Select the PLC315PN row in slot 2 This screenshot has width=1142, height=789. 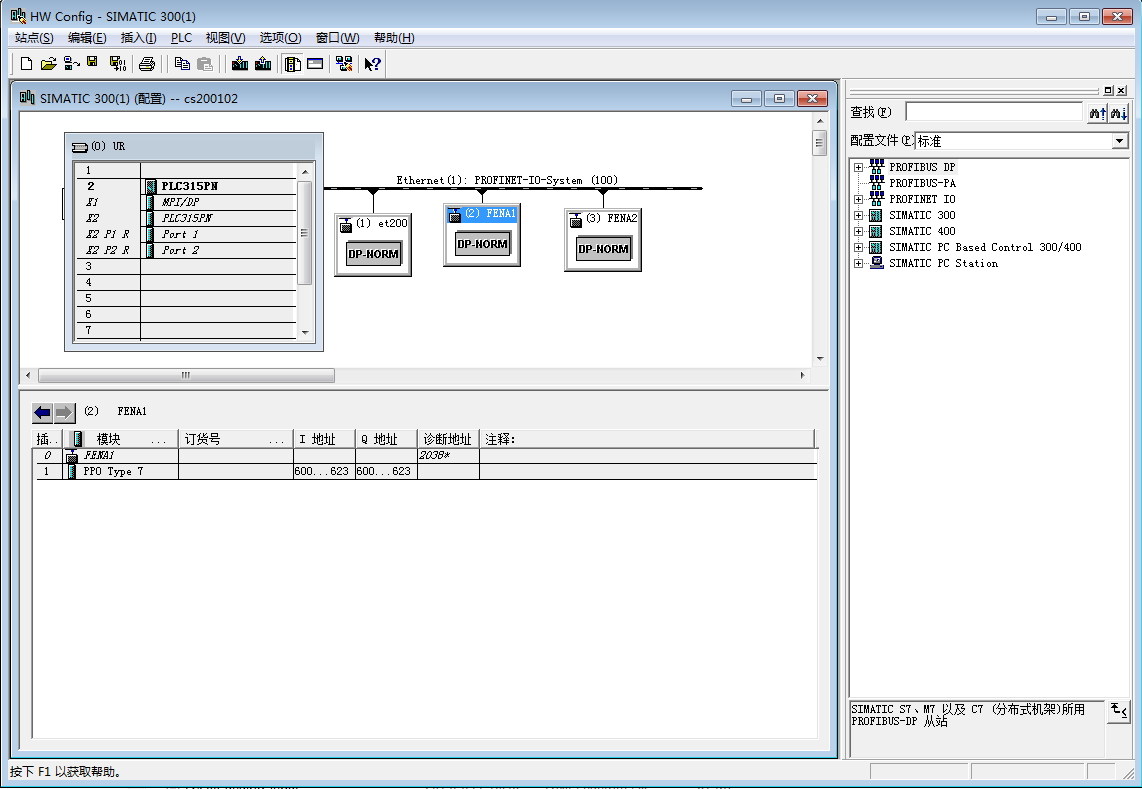pos(186,187)
